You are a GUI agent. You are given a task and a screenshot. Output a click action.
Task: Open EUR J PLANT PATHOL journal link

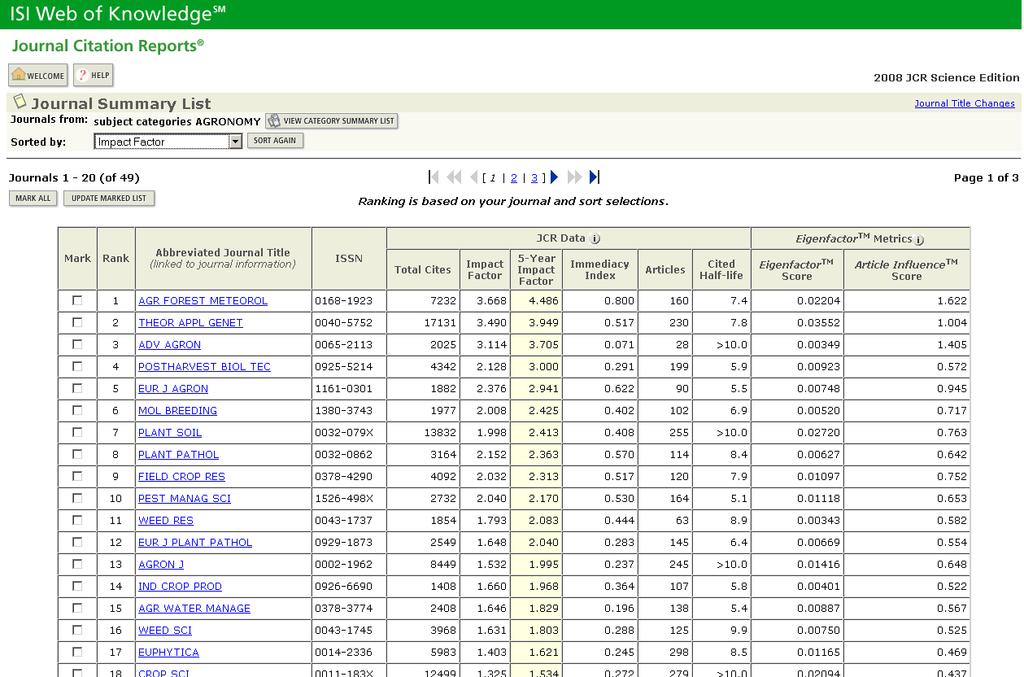(x=195, y=543)
